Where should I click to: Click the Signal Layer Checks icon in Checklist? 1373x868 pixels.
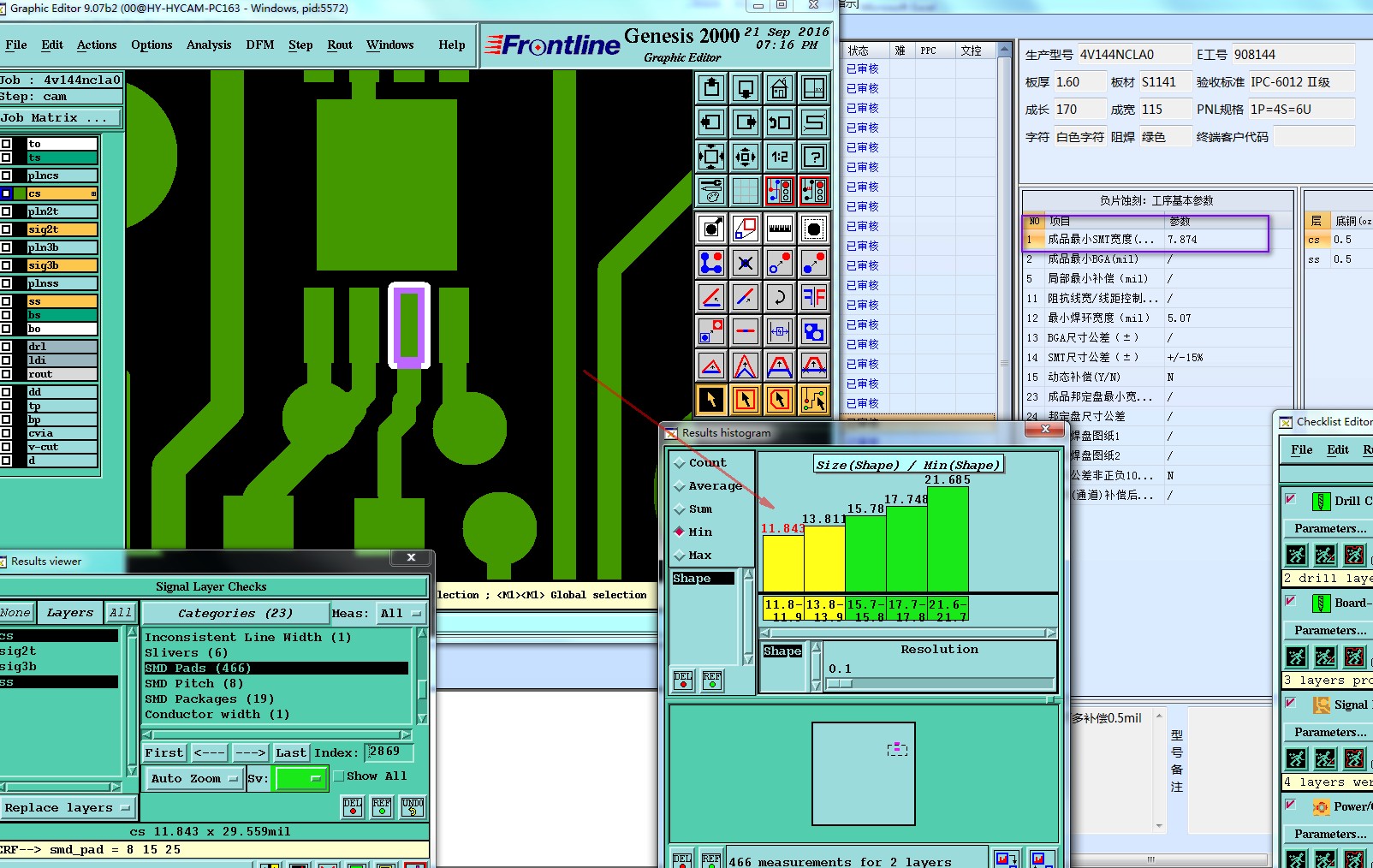[1322, 705]
